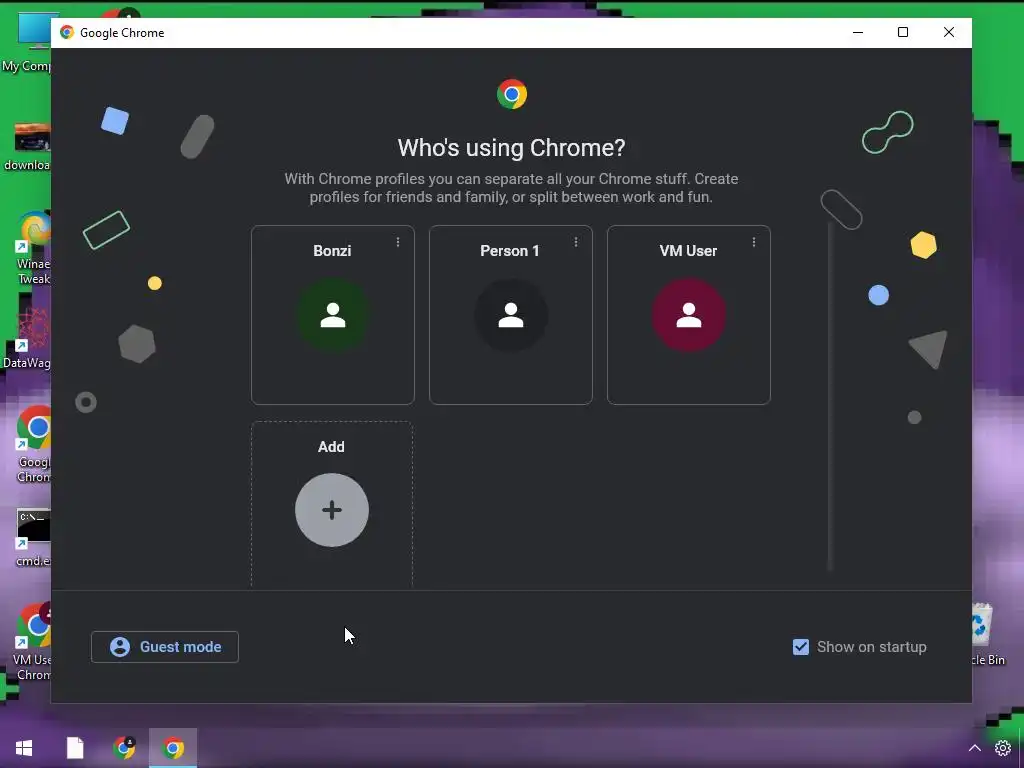Uncheck Show on startup checkbox
The height and width of the screenshot is (768, 1024).
point(801,647)
